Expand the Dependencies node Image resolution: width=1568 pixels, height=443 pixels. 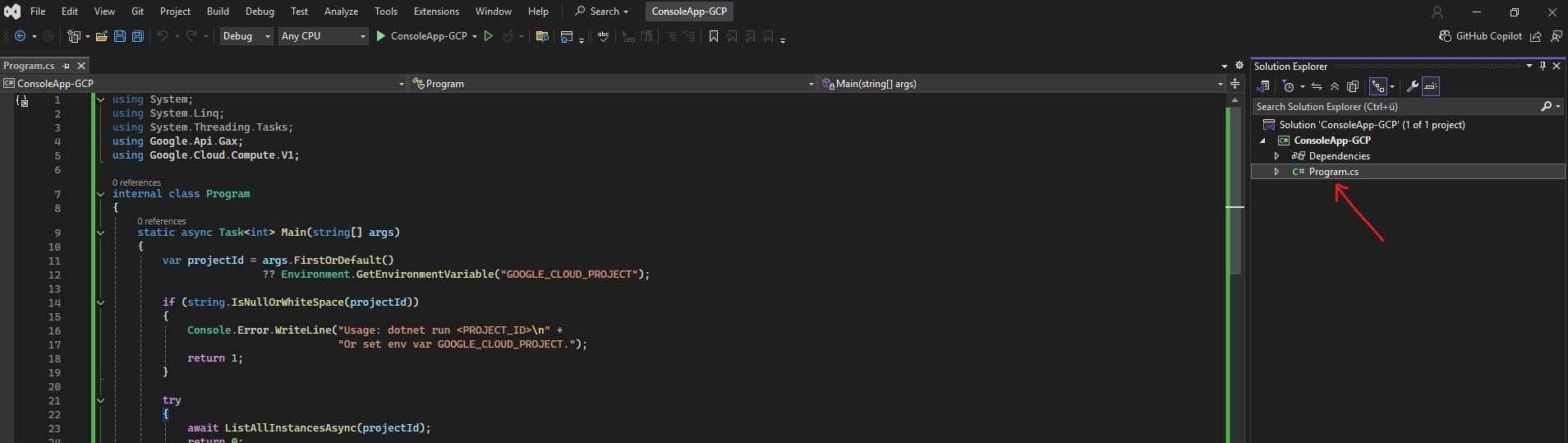pos(1276,156)
